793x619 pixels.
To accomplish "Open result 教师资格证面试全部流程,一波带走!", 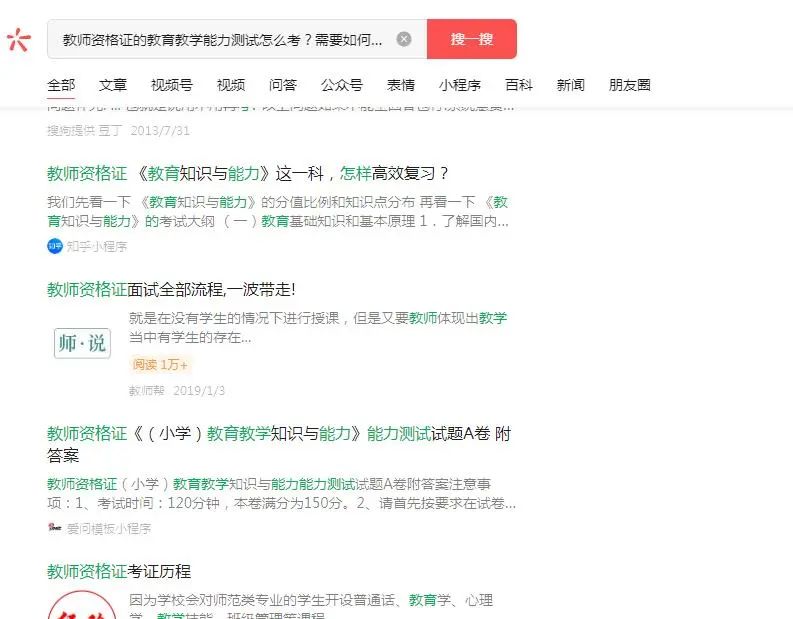I will pos(171,290).
